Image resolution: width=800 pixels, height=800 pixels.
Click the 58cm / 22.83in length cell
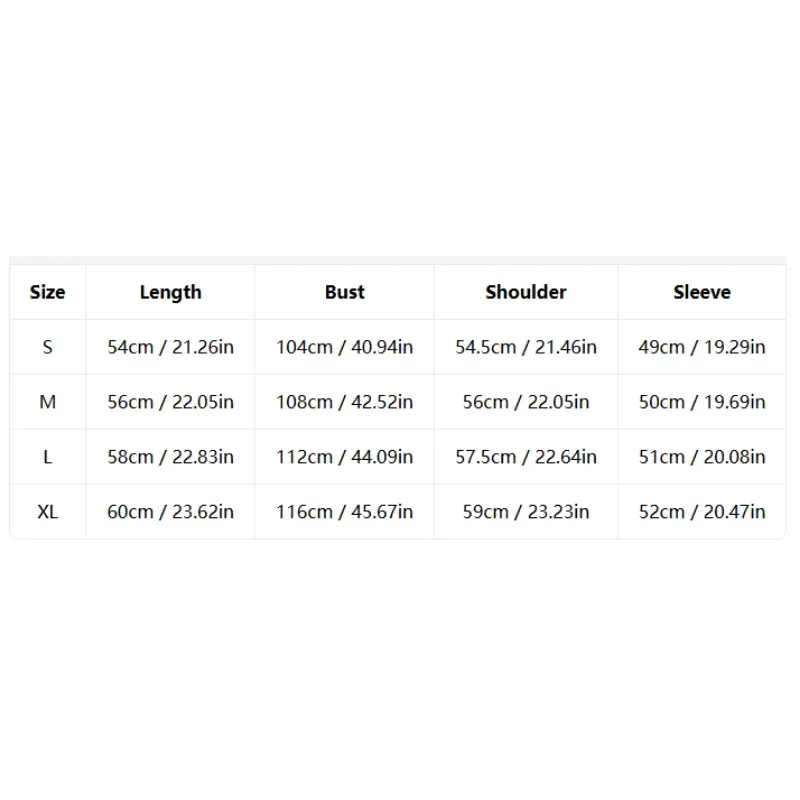pyautogui.click(x=171, y=457)
